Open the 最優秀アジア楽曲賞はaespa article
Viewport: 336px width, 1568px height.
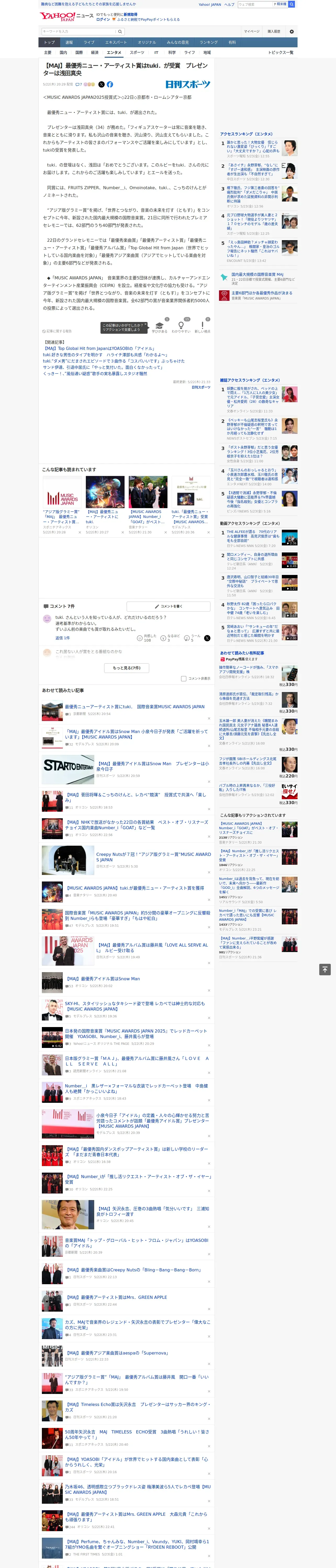[116, 1353]
